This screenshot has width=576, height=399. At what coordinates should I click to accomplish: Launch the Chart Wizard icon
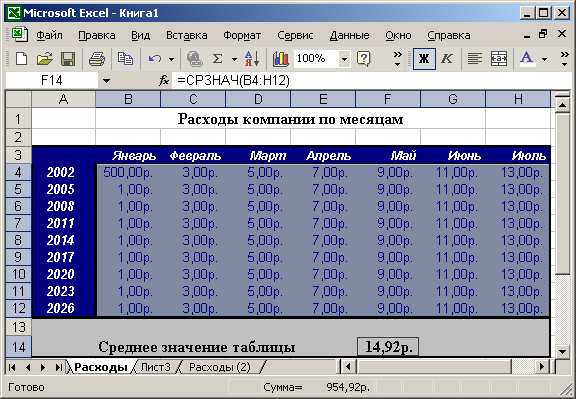pyautogui.click(x=281, y=58)
